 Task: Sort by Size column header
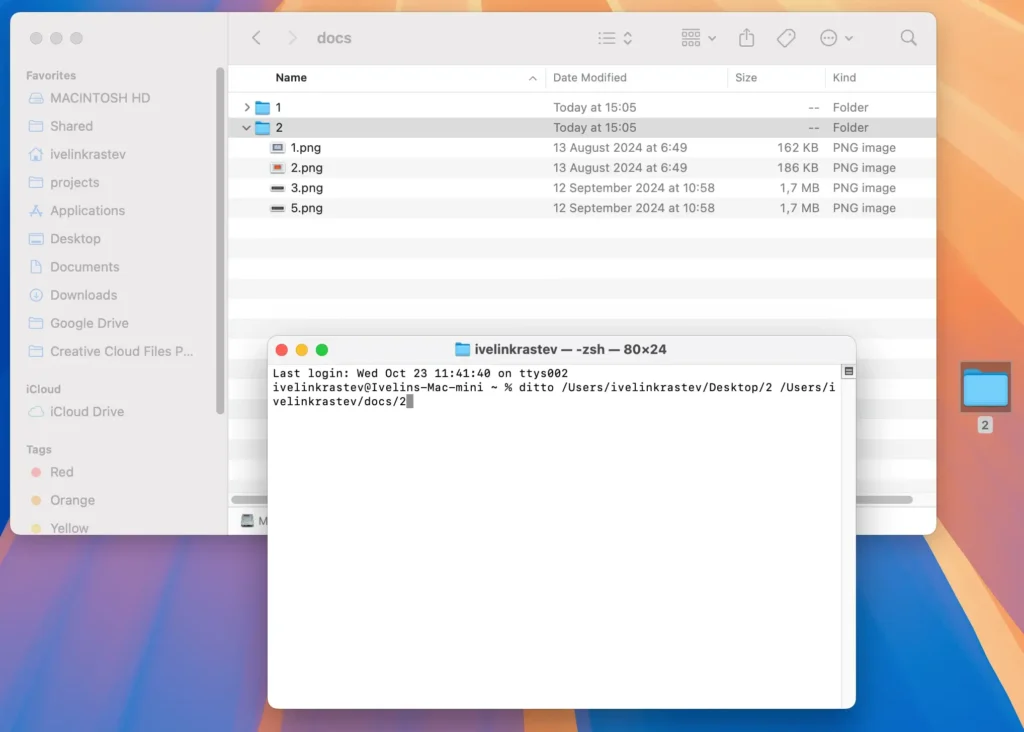[x=746, y=78]
